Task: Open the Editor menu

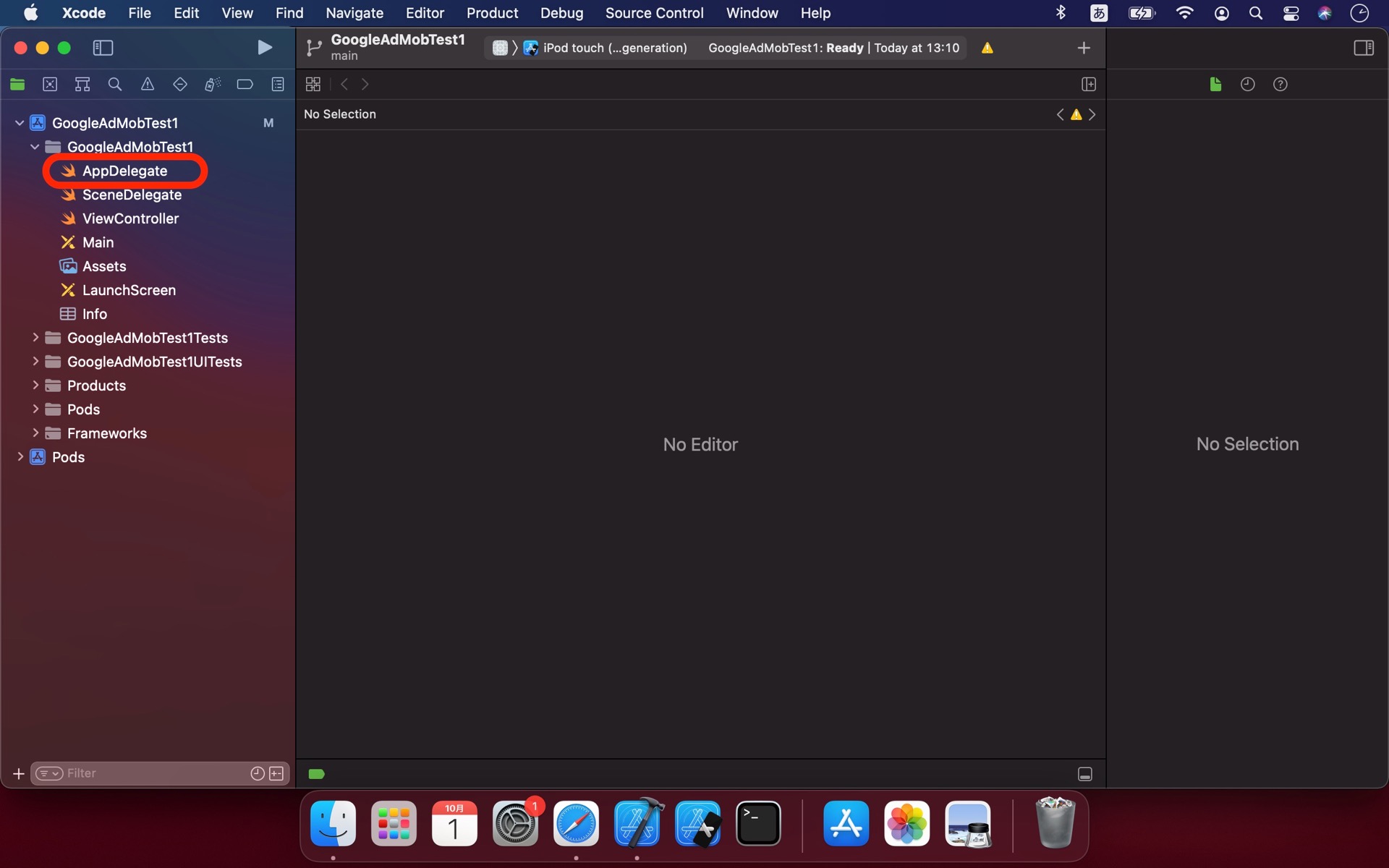Action: point(425,13)
